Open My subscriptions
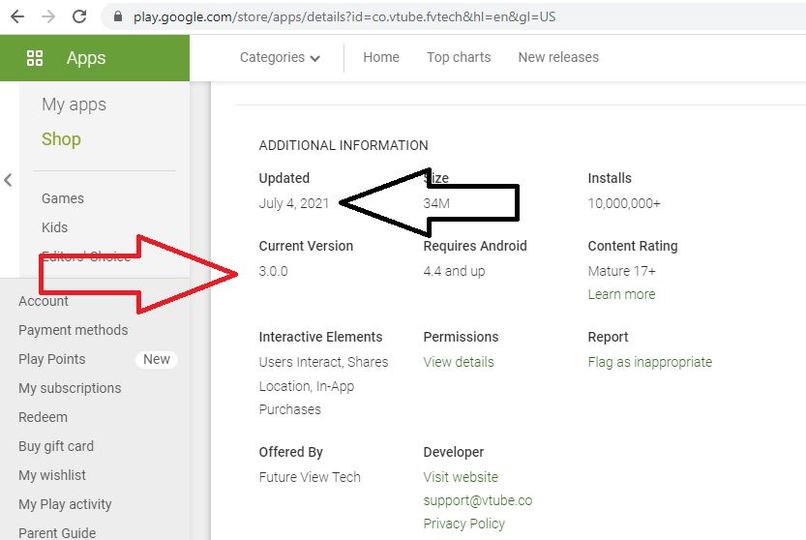The width and height of the screenshot is (806, 540). (x=70, y=388)
